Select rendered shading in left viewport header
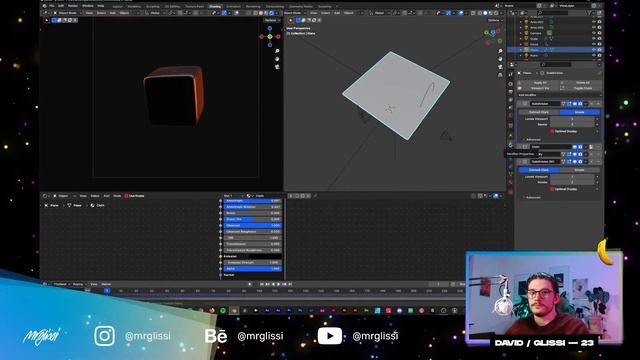 tap(272, 13)
